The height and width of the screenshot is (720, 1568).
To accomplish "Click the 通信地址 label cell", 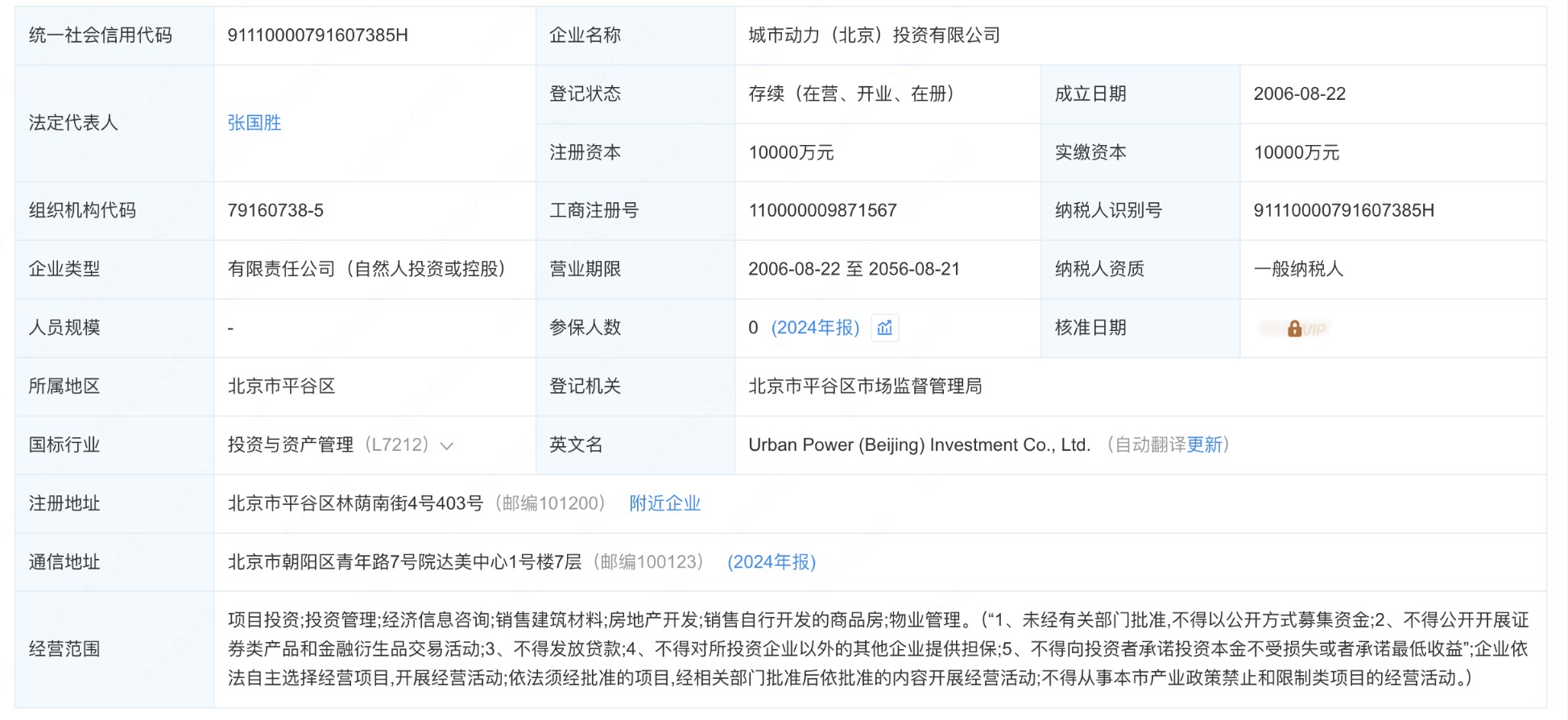I will tap(114, 562).
